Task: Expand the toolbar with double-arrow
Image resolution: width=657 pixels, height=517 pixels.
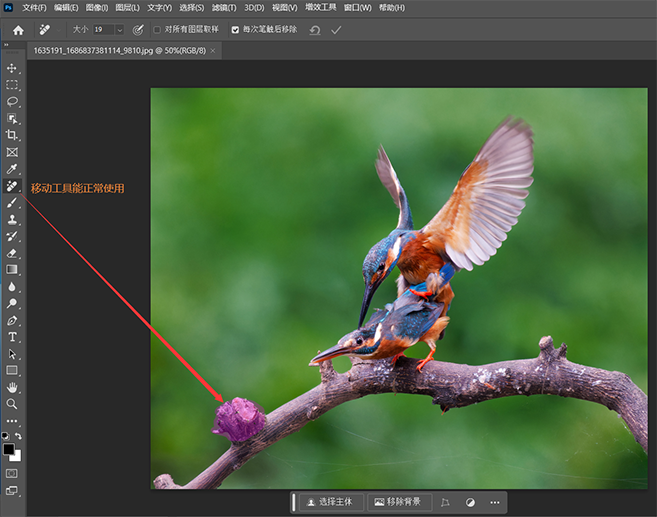Action: (6, 44)
